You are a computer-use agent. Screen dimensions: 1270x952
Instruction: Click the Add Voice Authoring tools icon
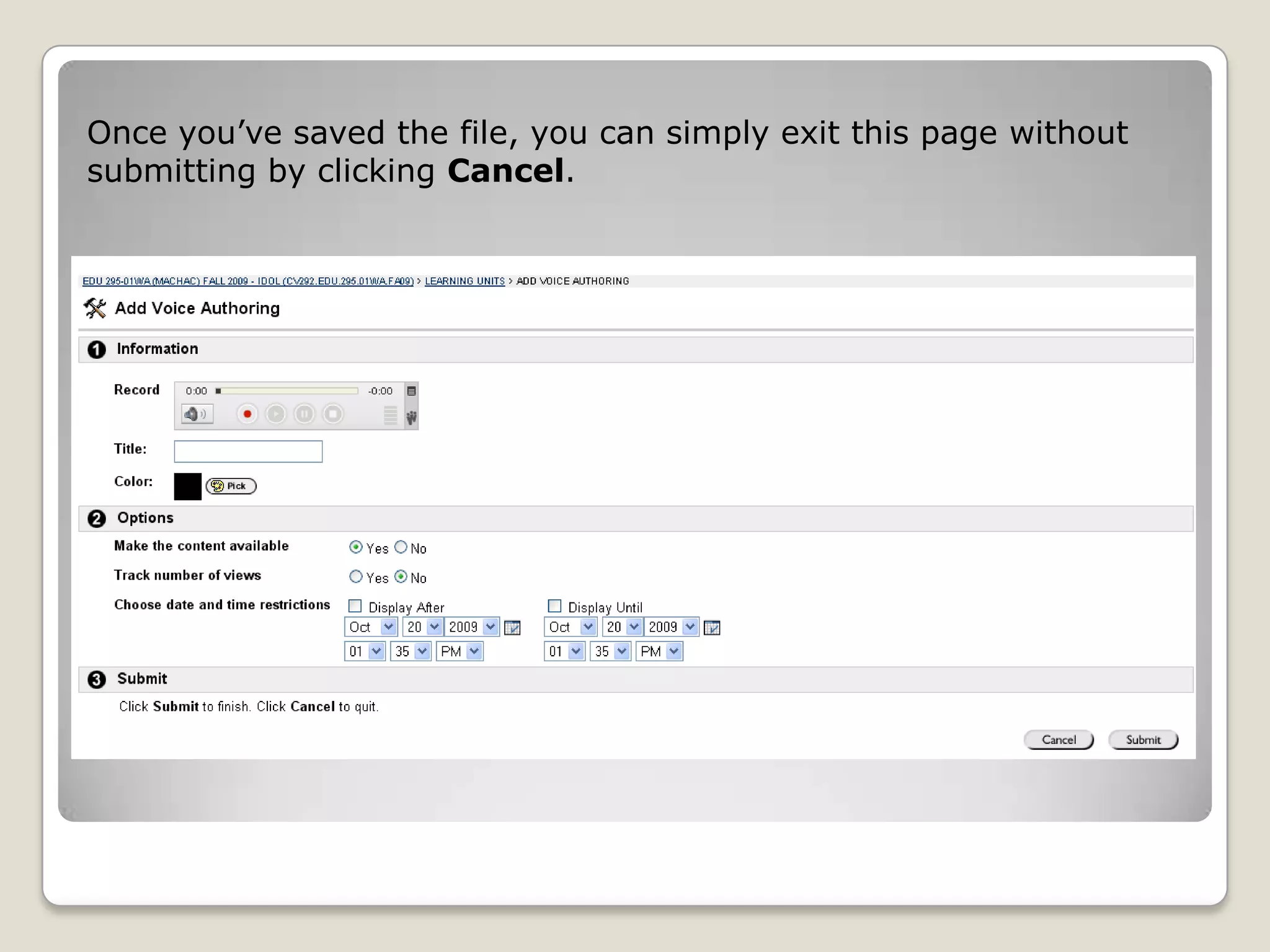(x=95, y=308)
